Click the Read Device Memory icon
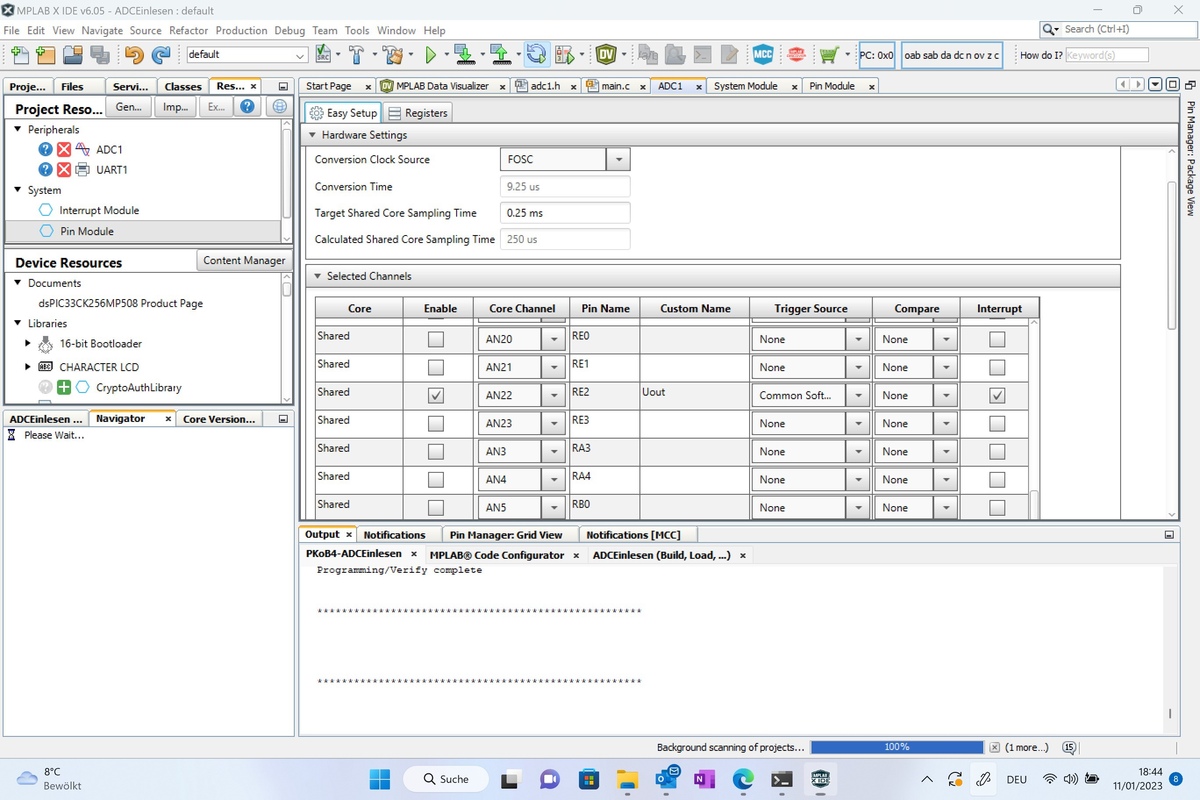The width and height of the screenshot is (1200, 800). click(x=500, y=54)
